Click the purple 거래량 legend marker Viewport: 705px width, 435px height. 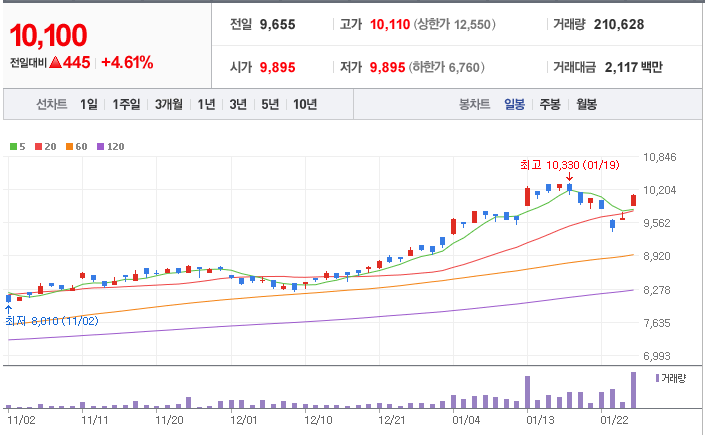(657, 378)
